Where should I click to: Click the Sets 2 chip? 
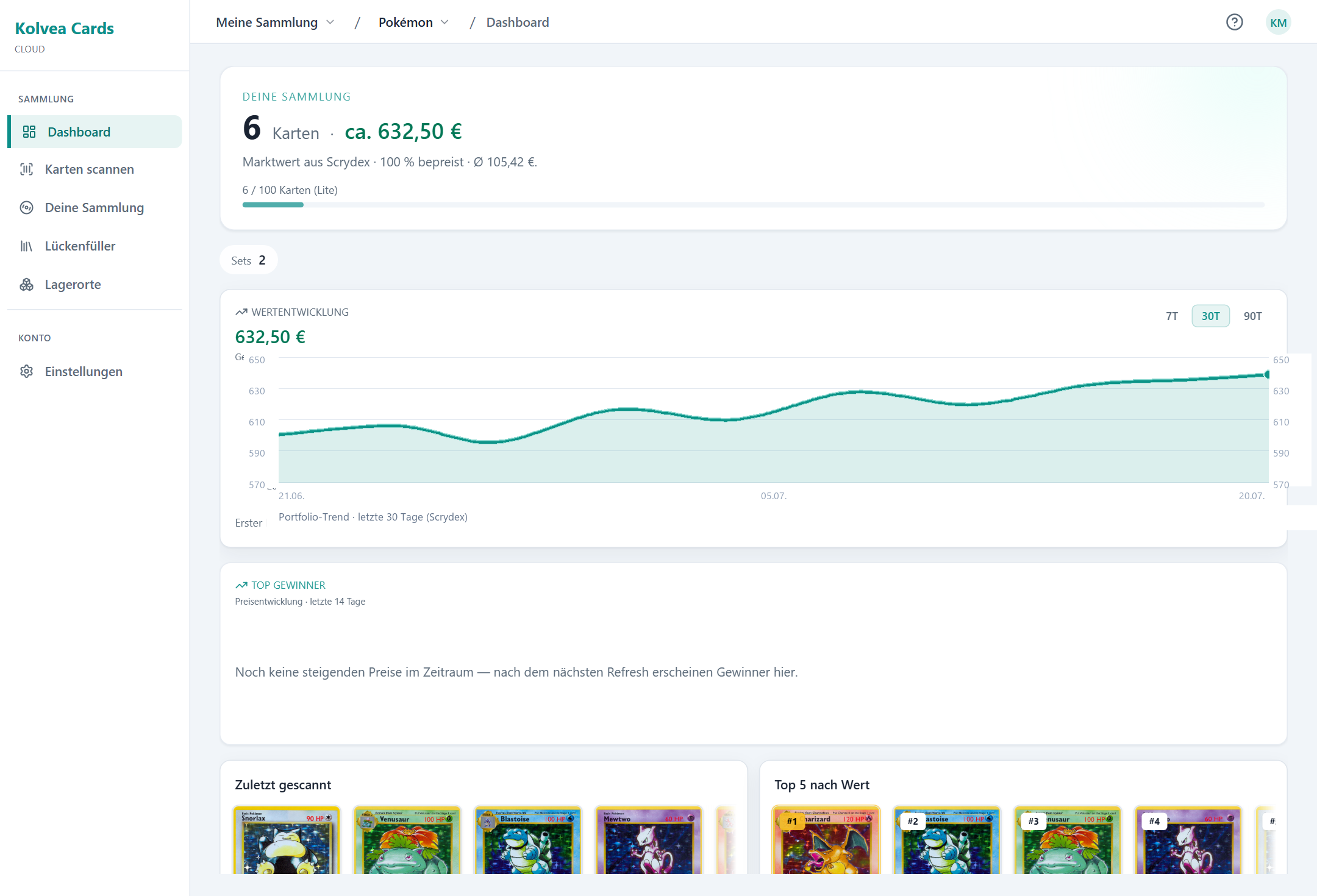pos(248,260)
